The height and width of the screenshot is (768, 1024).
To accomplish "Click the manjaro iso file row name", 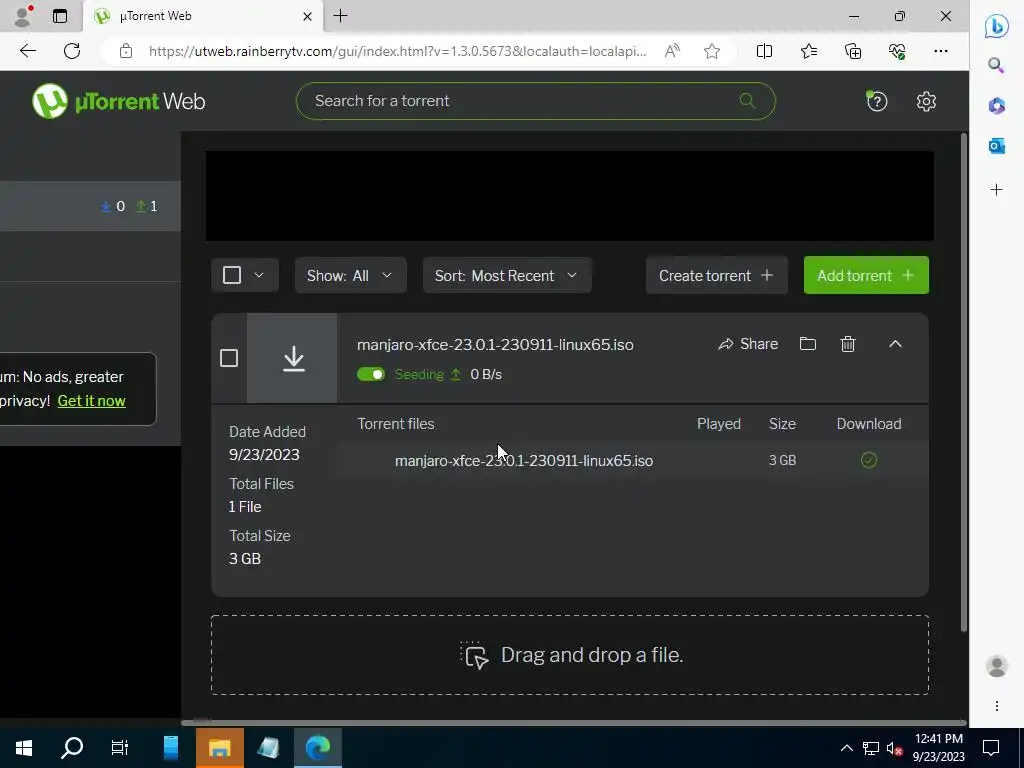I will coord(524,460).
